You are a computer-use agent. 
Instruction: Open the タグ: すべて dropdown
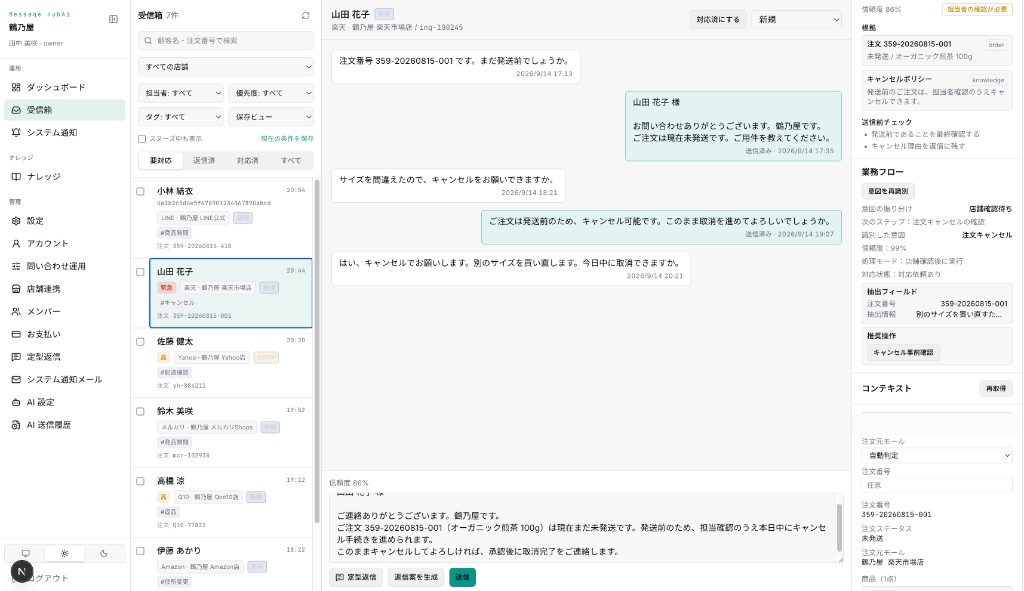[181, 116]
